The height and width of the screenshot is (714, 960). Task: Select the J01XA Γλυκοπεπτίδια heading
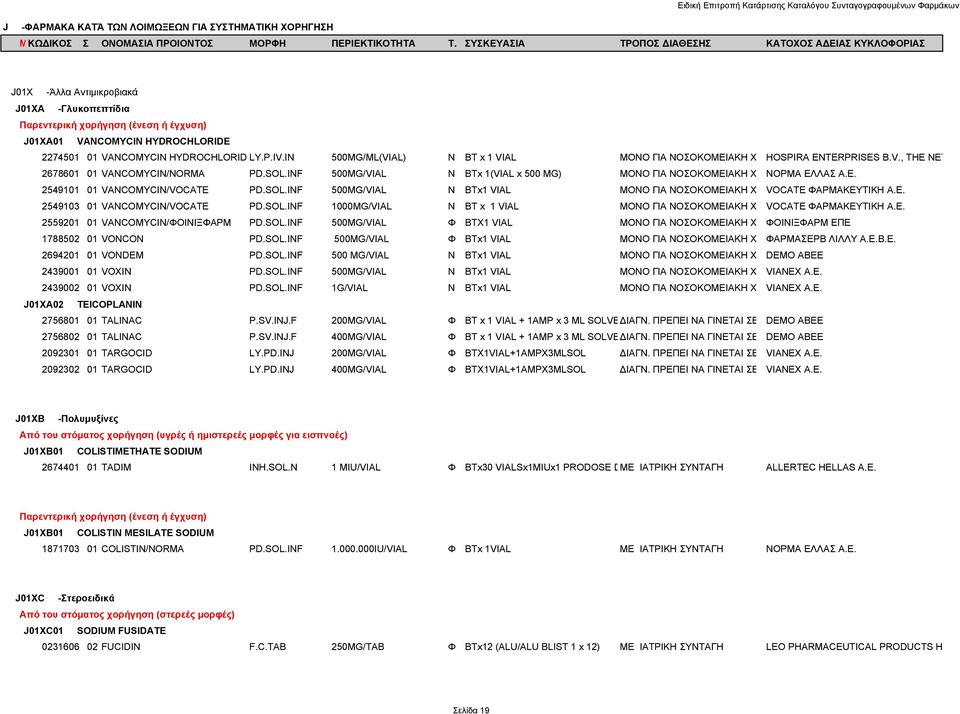[72, 109]
